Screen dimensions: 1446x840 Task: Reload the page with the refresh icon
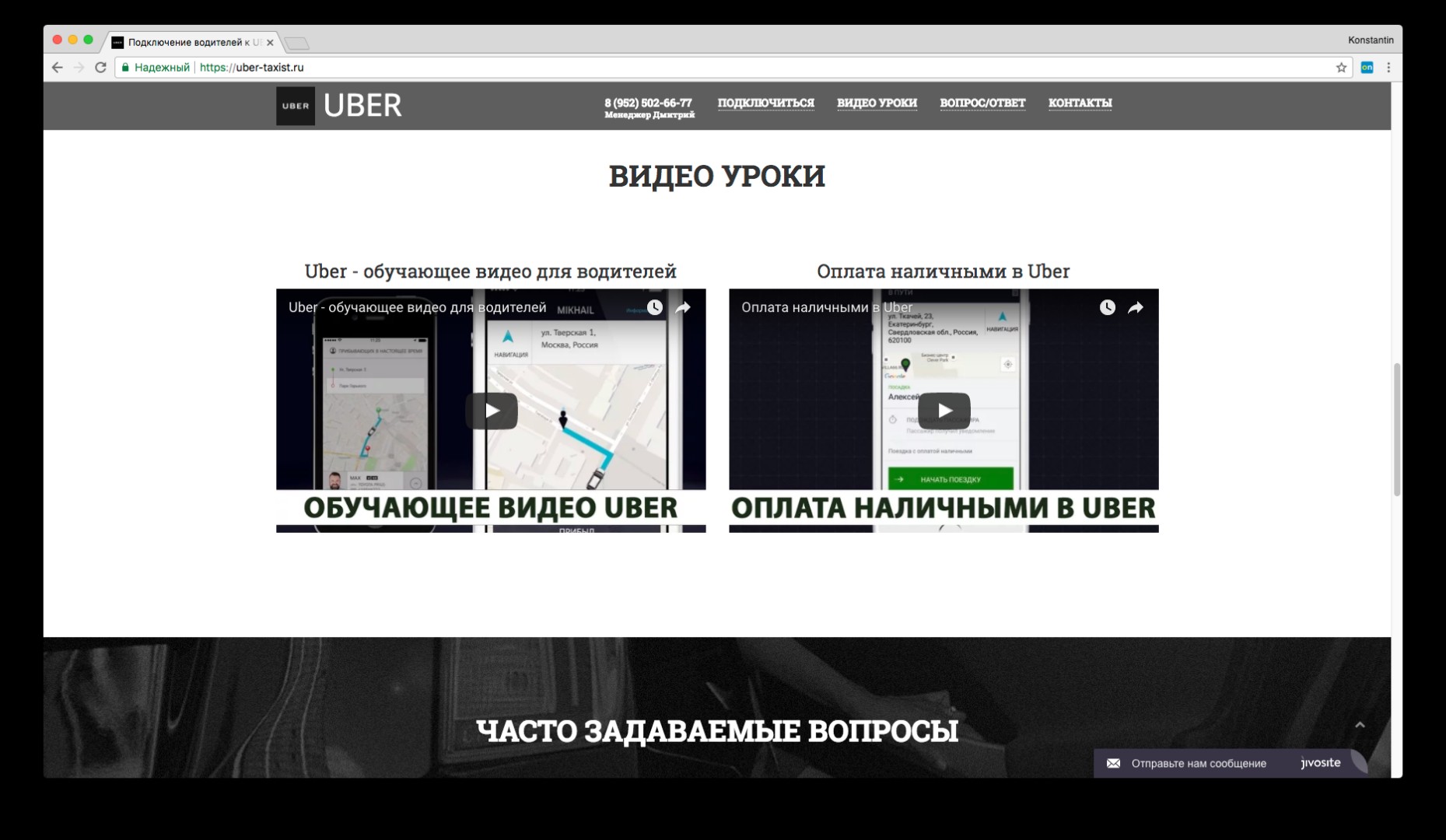click(x=100, y=68)
